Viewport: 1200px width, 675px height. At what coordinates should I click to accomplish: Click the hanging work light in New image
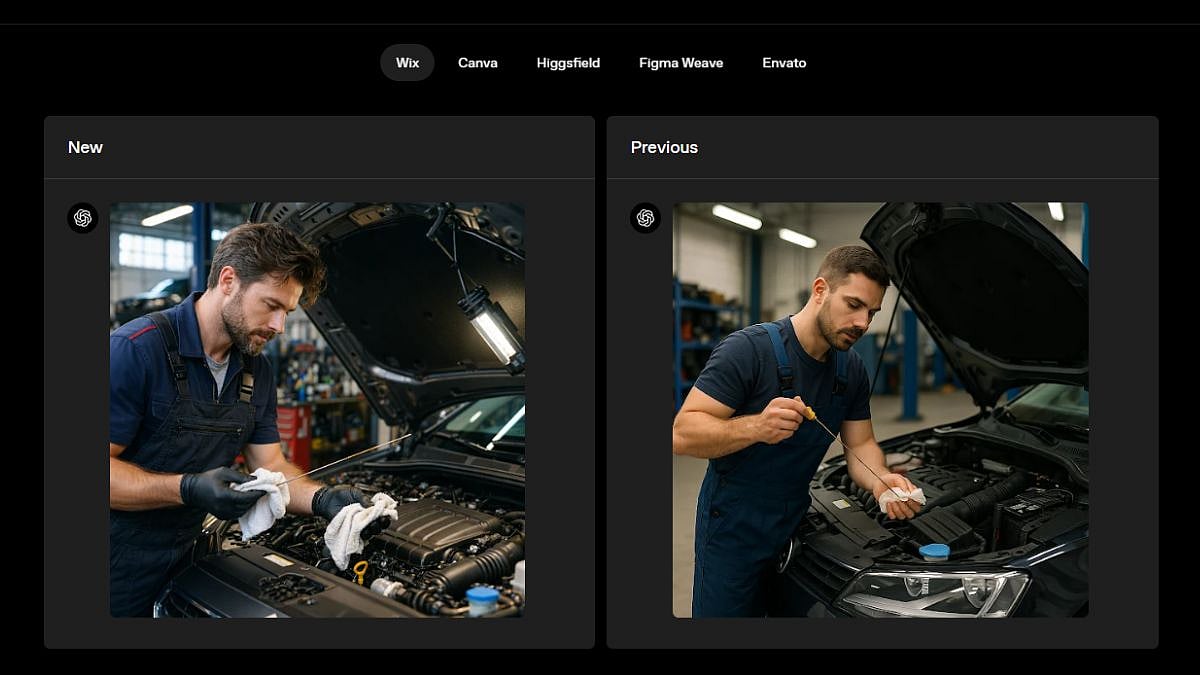tap(491, 327)
